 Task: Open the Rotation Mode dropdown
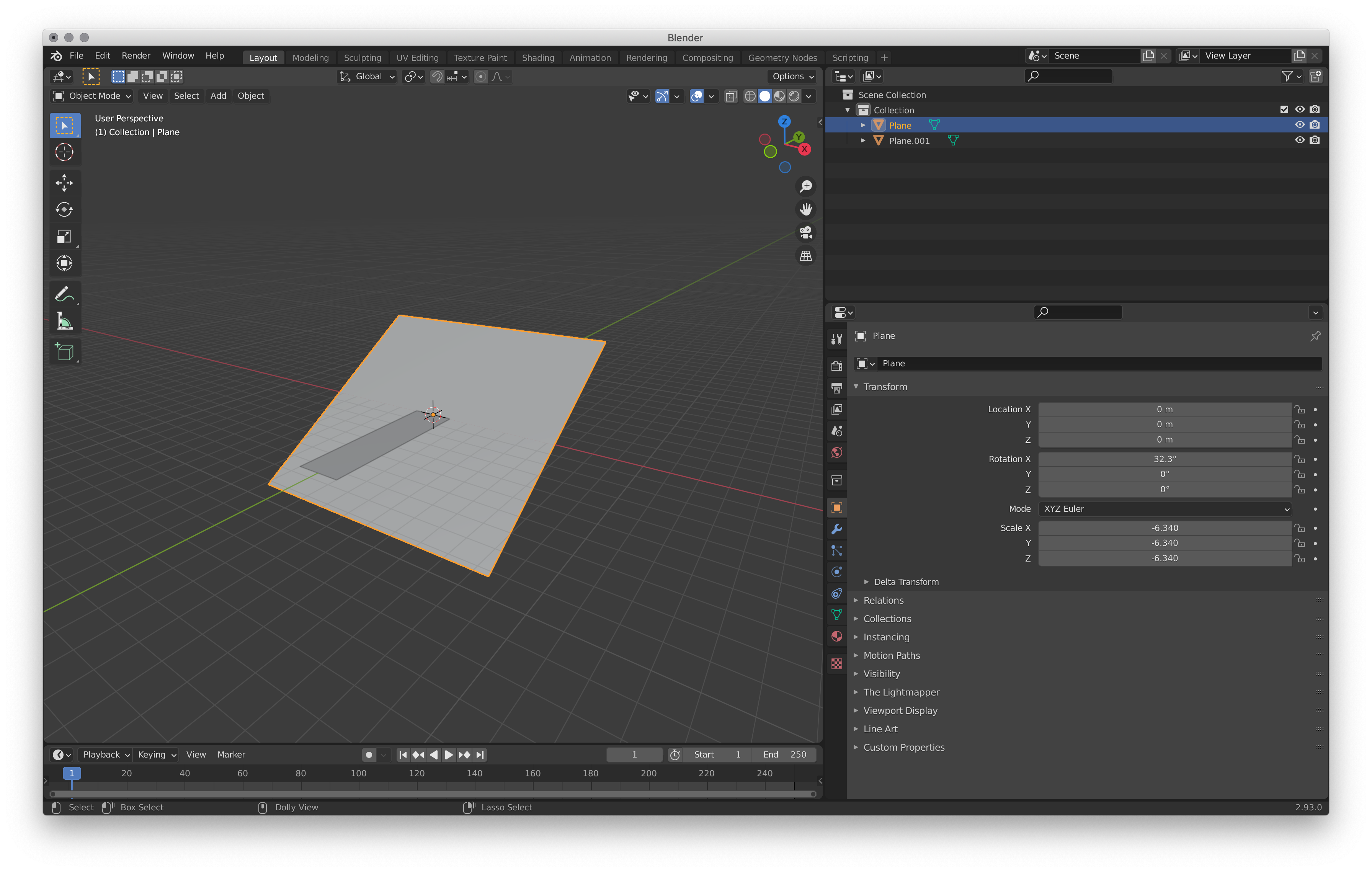(1165, 509)
